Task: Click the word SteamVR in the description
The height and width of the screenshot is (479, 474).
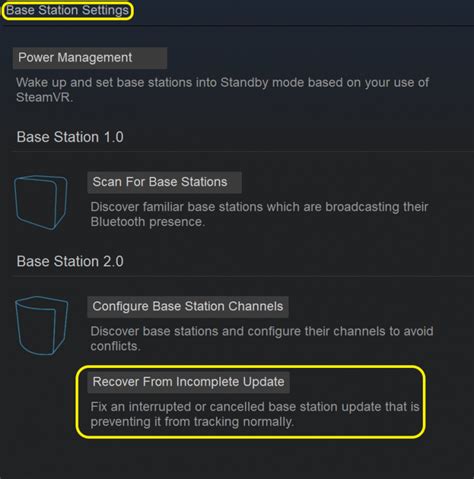Action: (x=43, y=98)
